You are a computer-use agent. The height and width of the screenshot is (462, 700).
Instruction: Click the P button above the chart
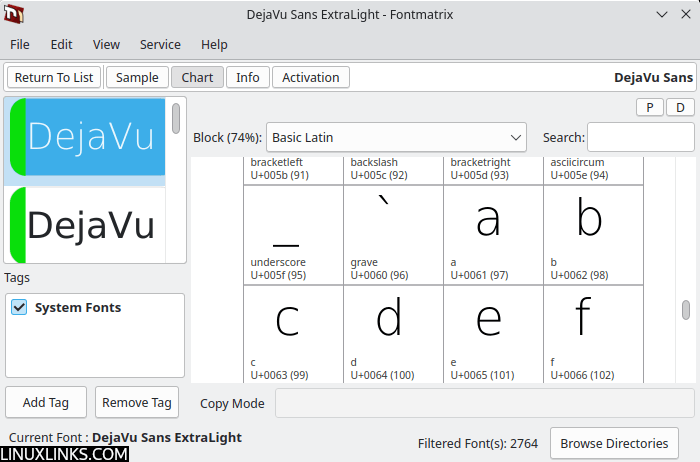650,108
